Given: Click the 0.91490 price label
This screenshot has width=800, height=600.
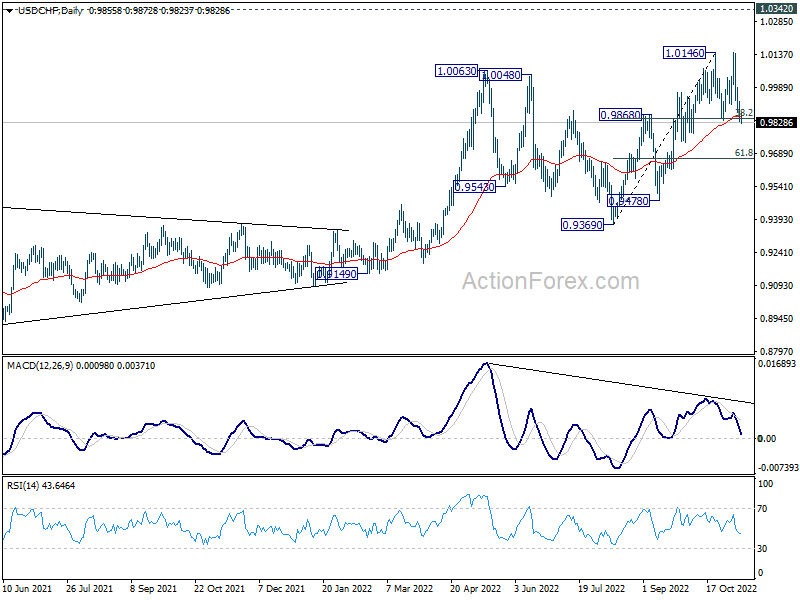Looking at the screenshot, I should click(336, 274).
